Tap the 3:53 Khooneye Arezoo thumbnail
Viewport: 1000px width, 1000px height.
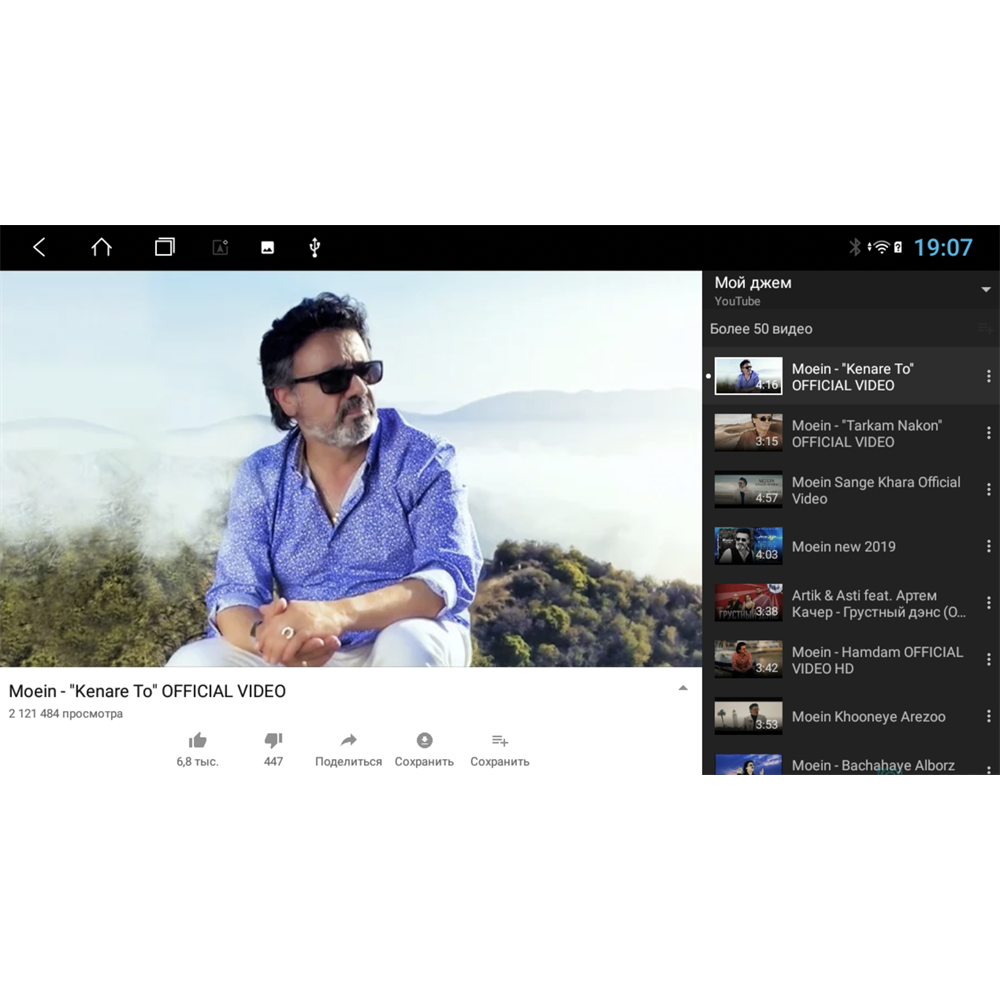[748, 716]
